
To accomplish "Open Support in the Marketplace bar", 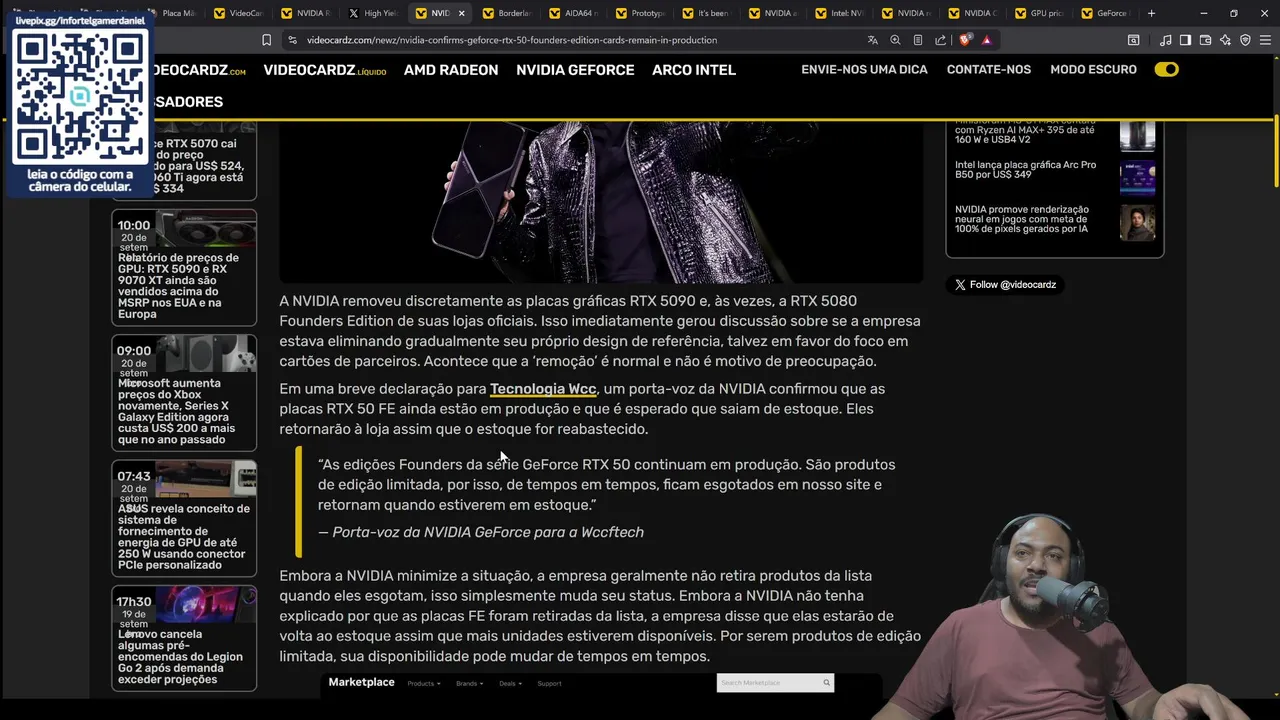I will (549, 684).
